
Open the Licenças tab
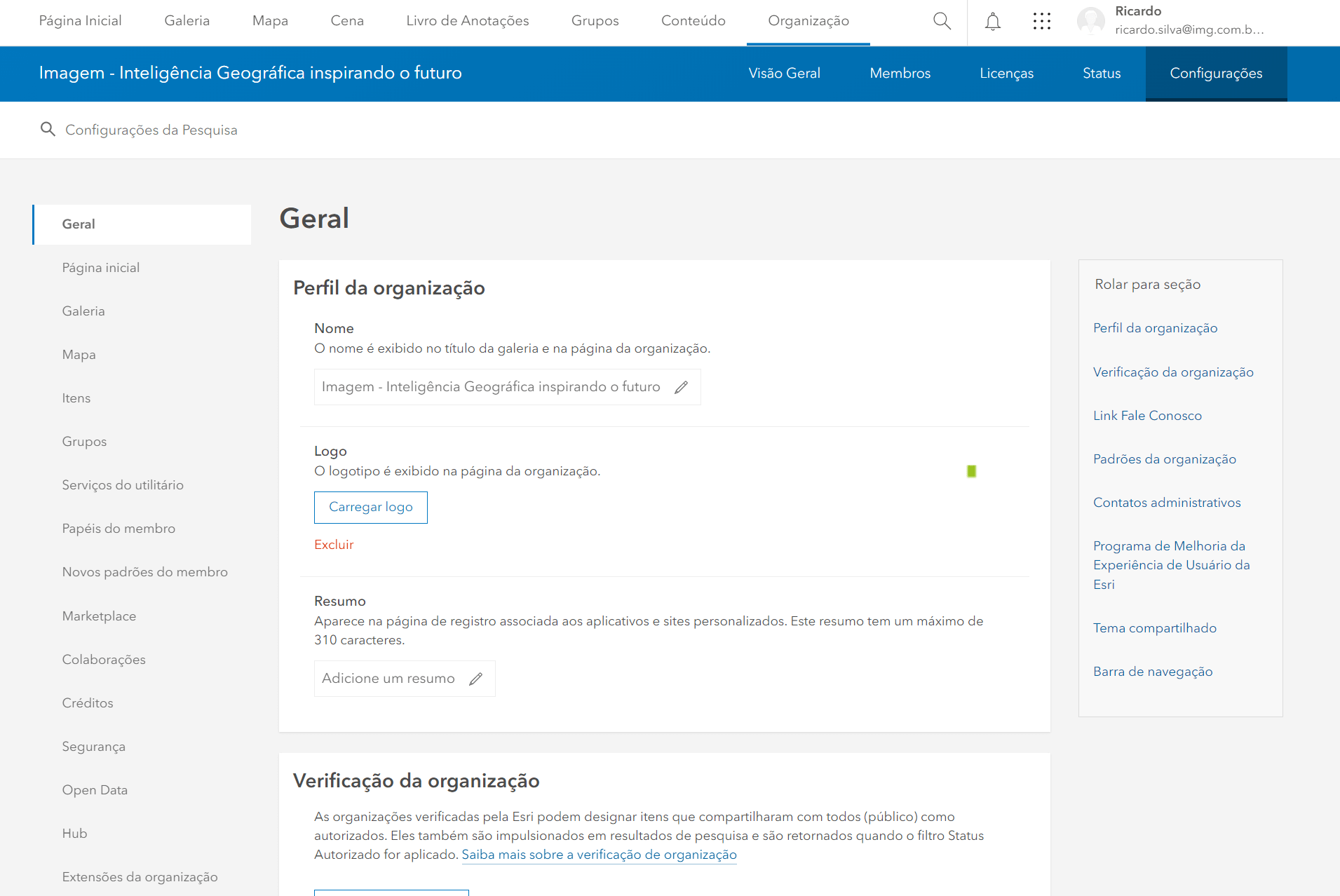point(1006,74)
